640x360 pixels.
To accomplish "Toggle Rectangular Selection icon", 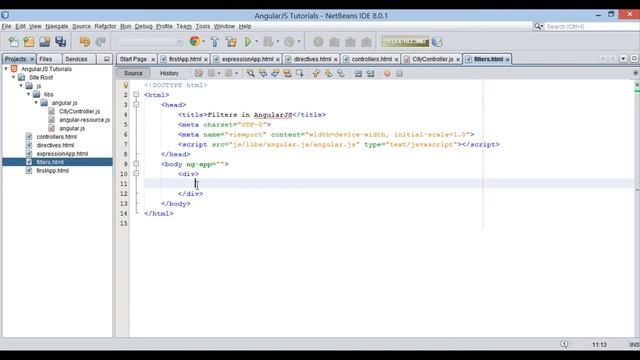I will point(300,73).
